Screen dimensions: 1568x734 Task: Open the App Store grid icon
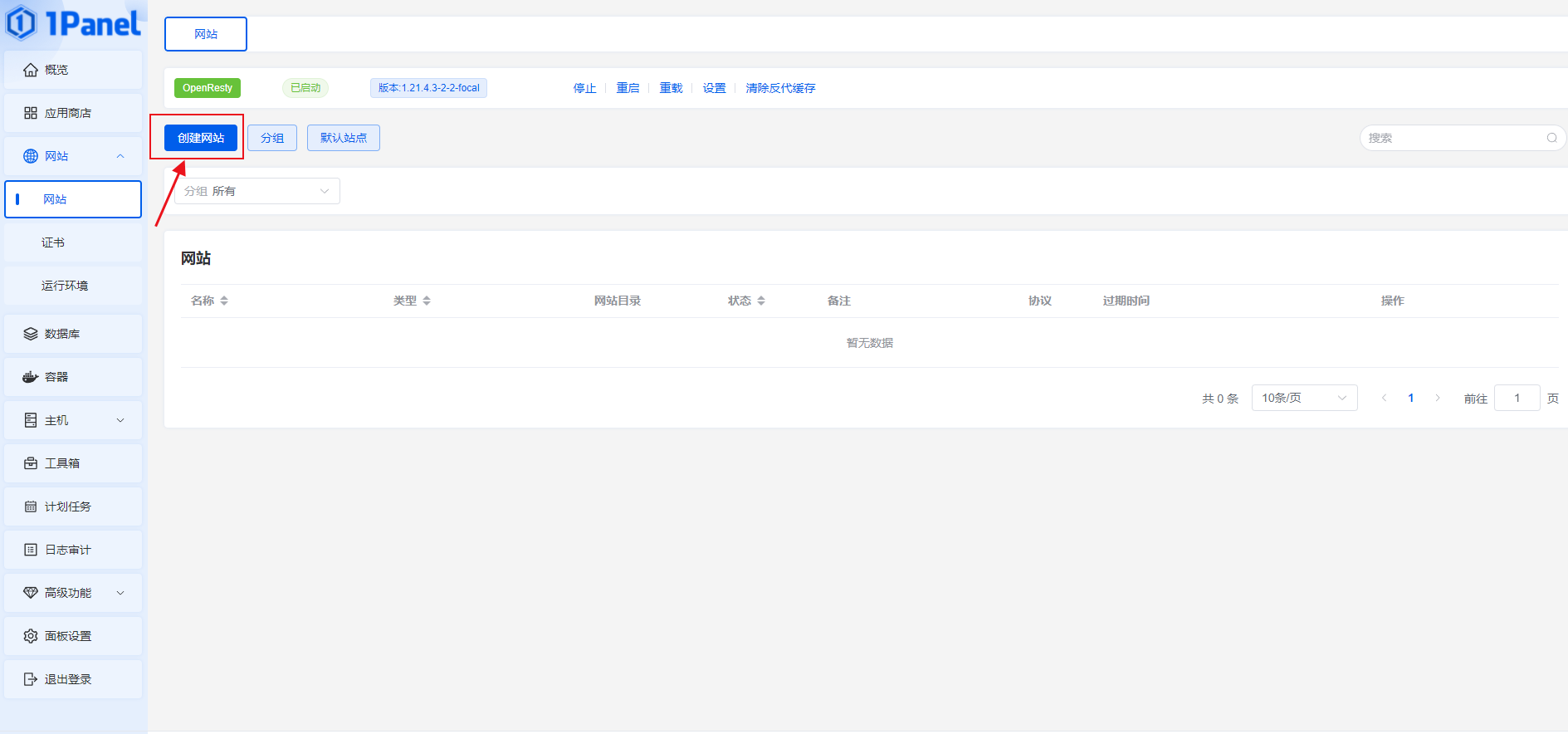click(x=31, y=113)
